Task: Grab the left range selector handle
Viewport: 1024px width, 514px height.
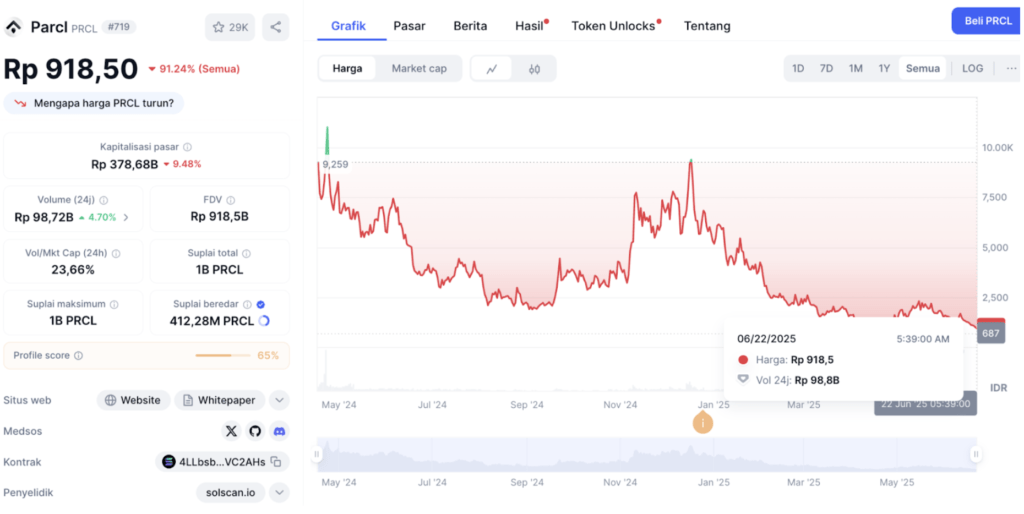Action: tap(317, 454)
